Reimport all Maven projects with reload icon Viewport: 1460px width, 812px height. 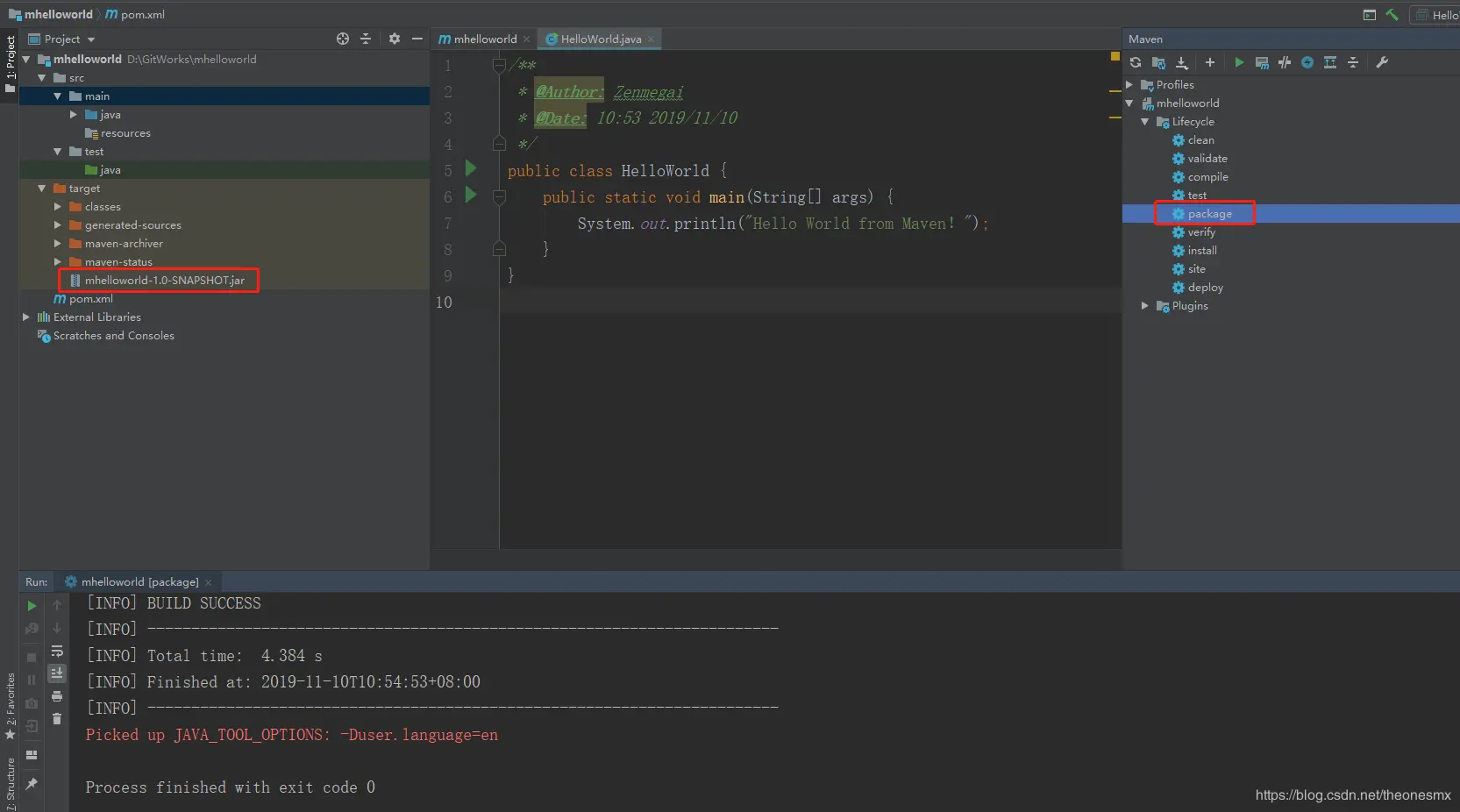click(x=1136, y=62)
